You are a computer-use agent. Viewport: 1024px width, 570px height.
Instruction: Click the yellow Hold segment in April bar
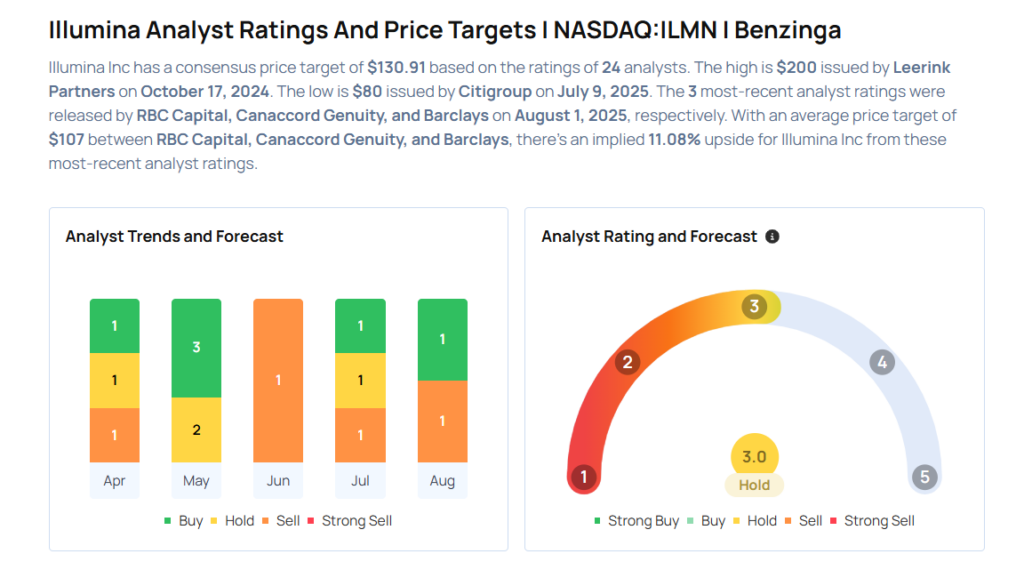point(114,380)
